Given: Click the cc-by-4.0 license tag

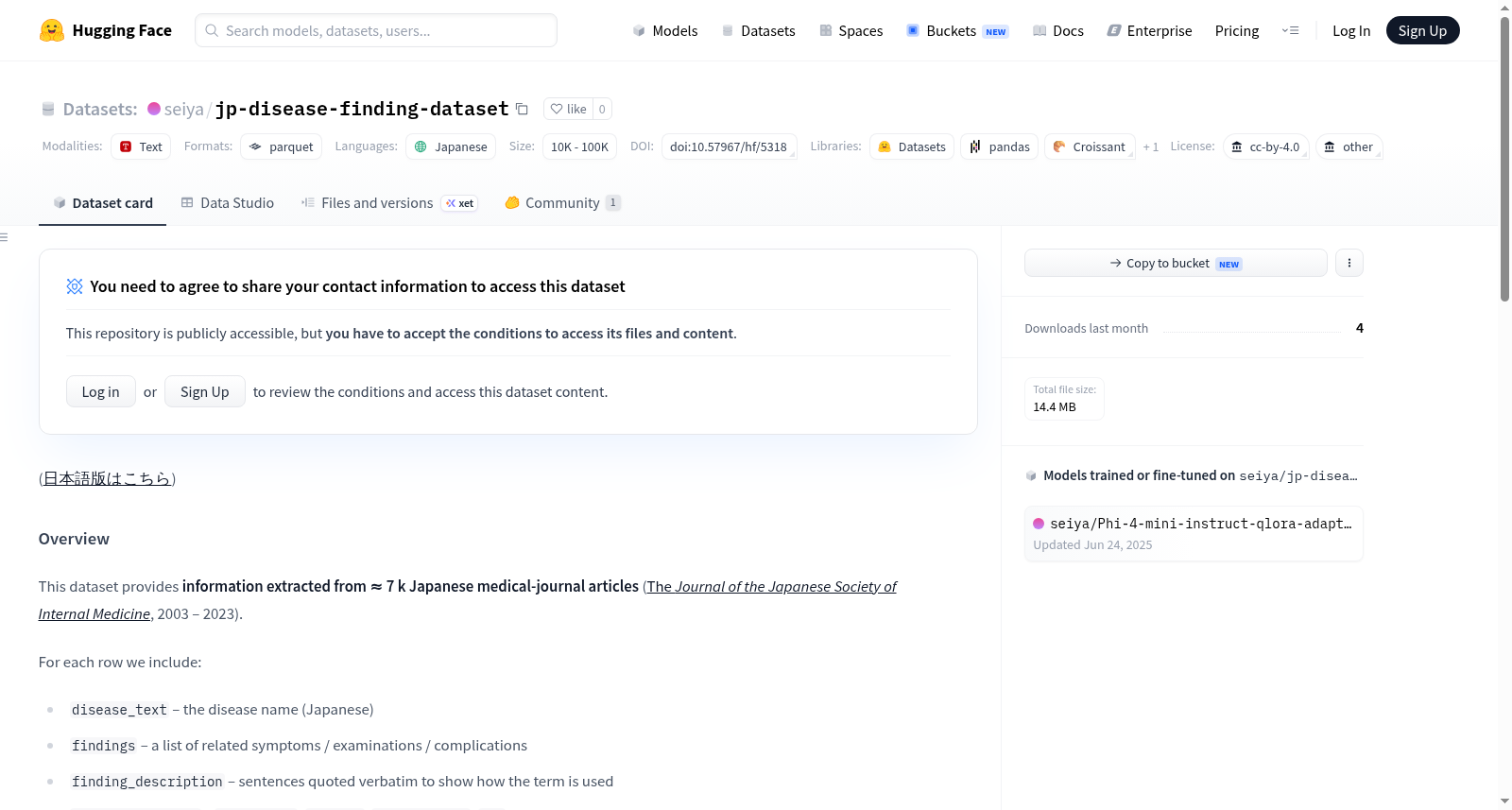Looking at the screenshot, I should coord(1265,146).
